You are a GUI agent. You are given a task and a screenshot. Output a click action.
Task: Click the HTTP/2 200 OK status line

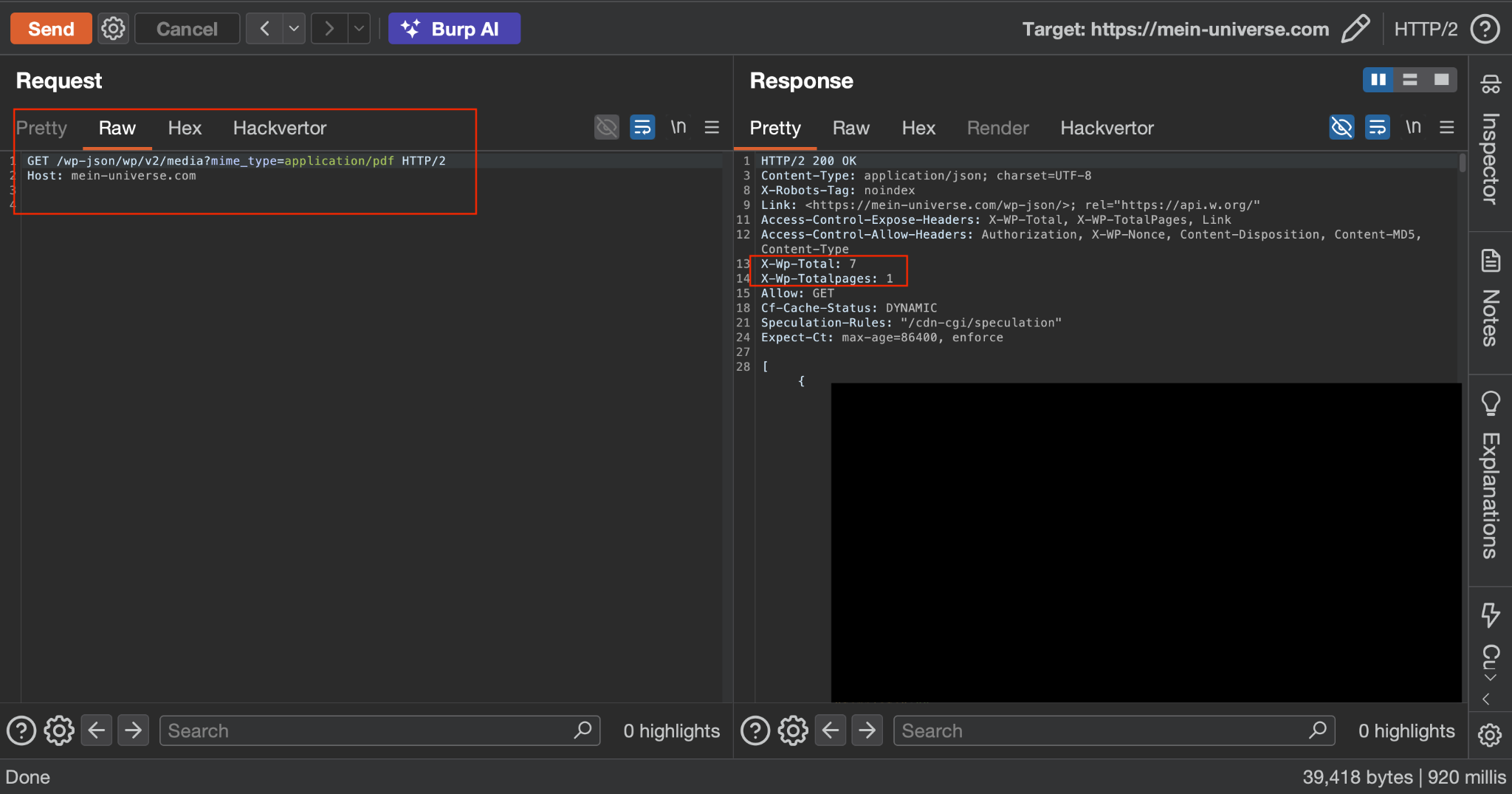click(x=808, y=160)
